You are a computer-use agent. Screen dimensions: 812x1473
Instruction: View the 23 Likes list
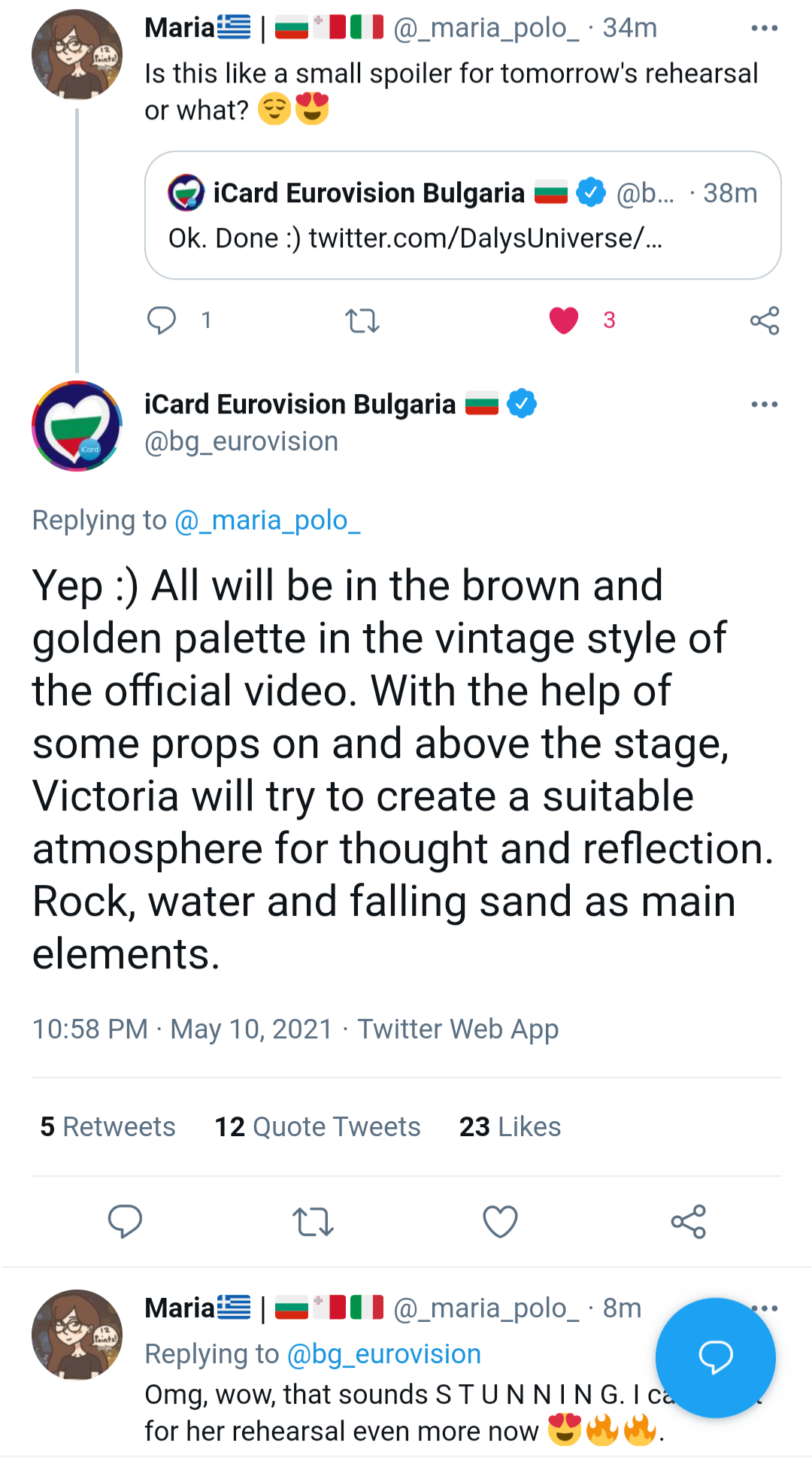(x=510, y=1126)
